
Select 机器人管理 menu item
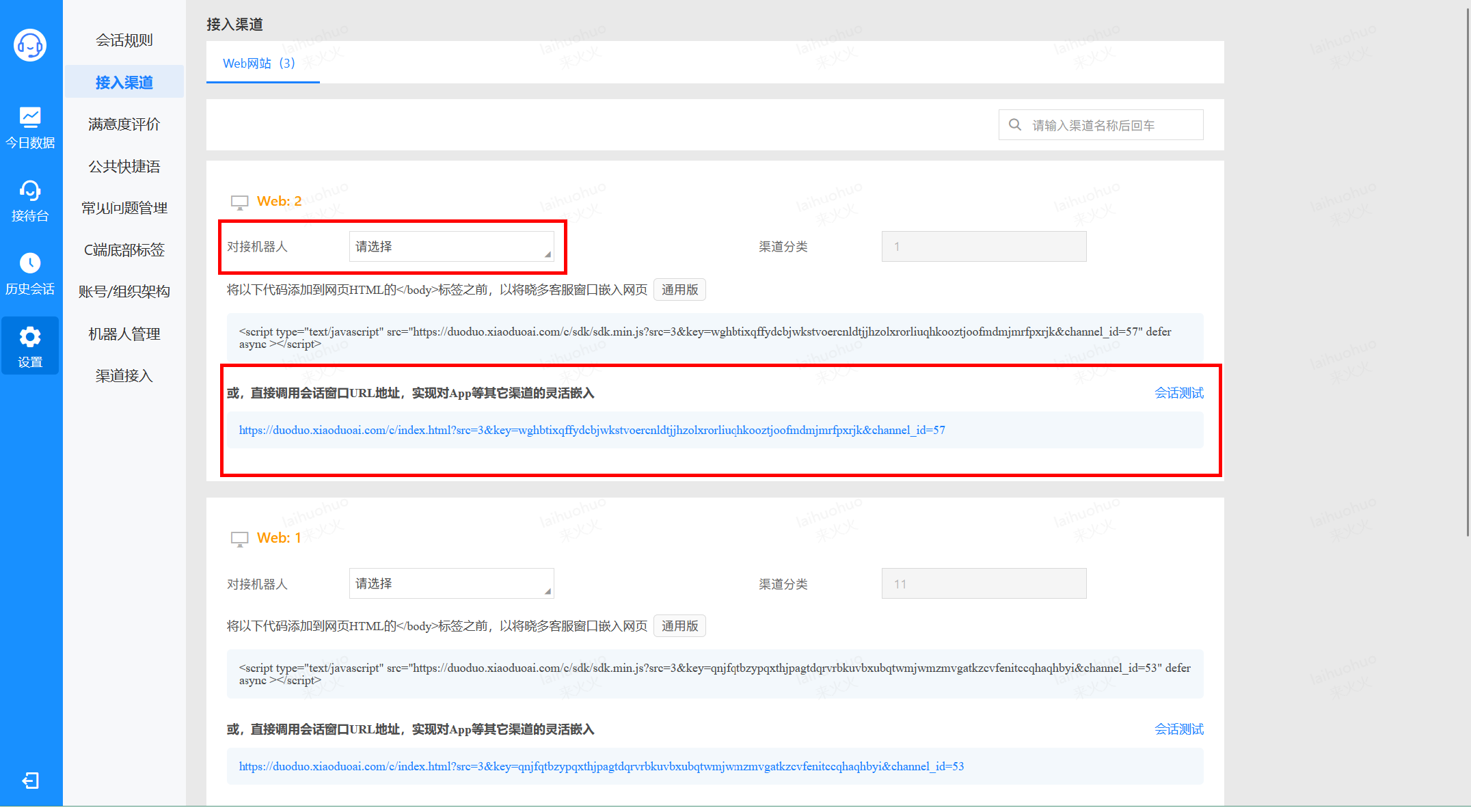124,334
